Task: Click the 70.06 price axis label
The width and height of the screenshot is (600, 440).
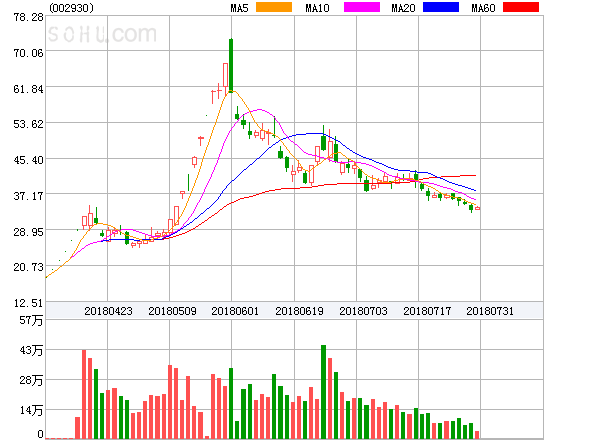Action: [x=28, y=53]
